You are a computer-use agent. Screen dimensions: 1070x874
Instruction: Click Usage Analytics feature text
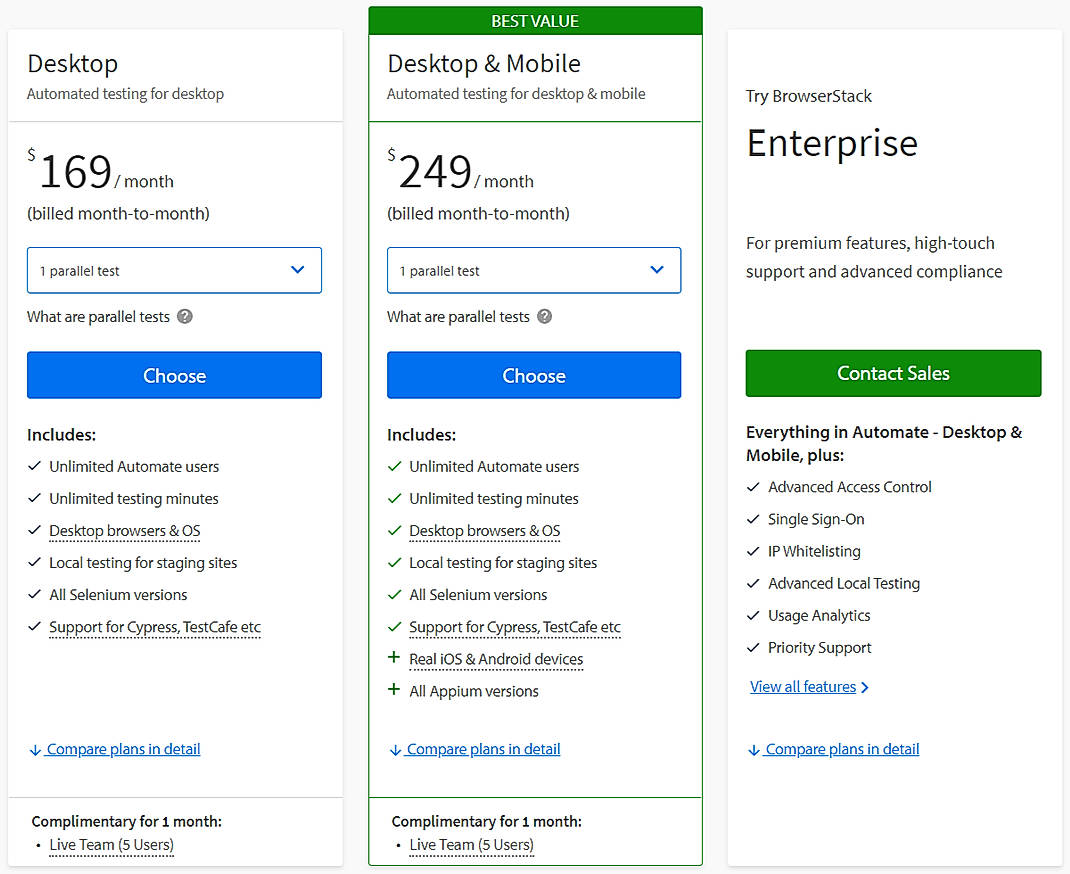click(819, 615)
